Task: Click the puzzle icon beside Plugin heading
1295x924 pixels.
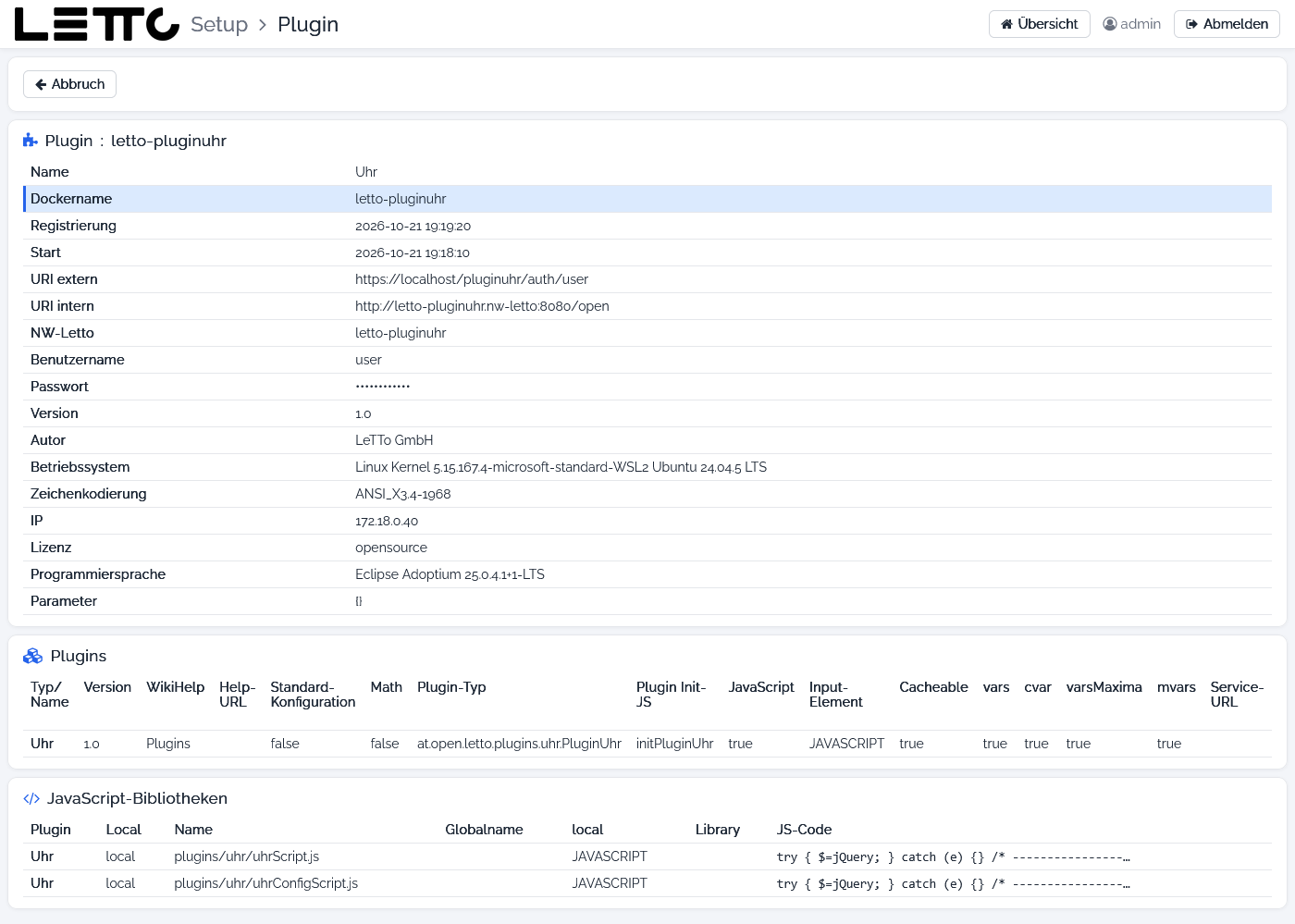Action: click(31, 141)
